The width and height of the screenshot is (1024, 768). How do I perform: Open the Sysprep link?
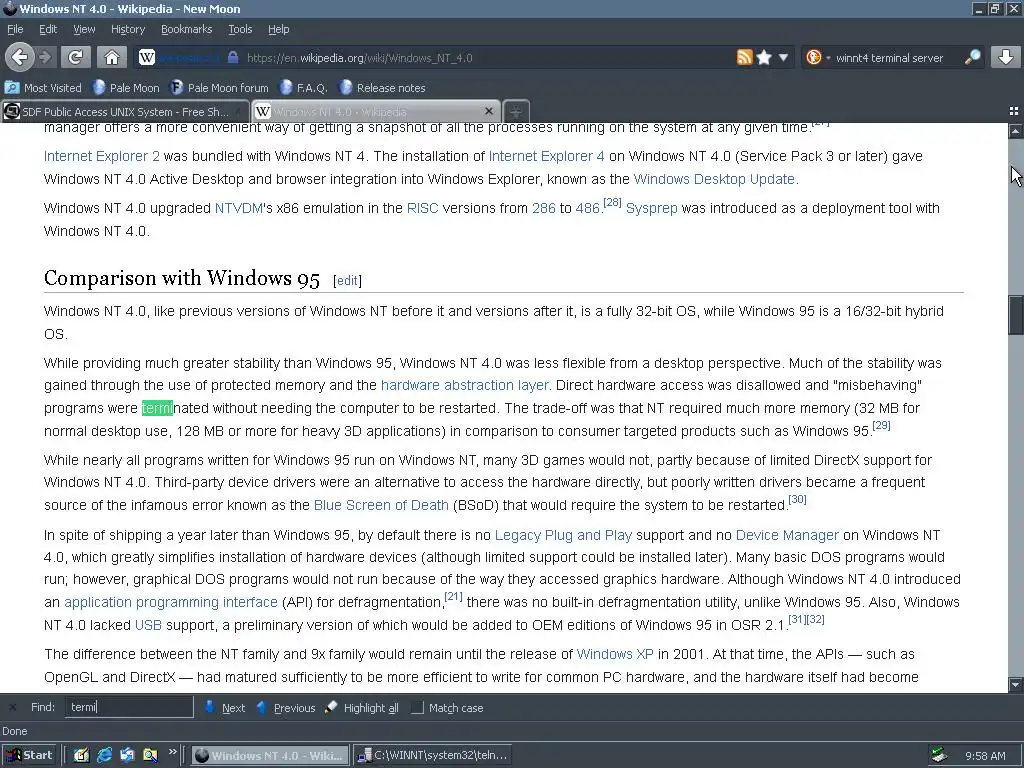[x=652, y=208]
